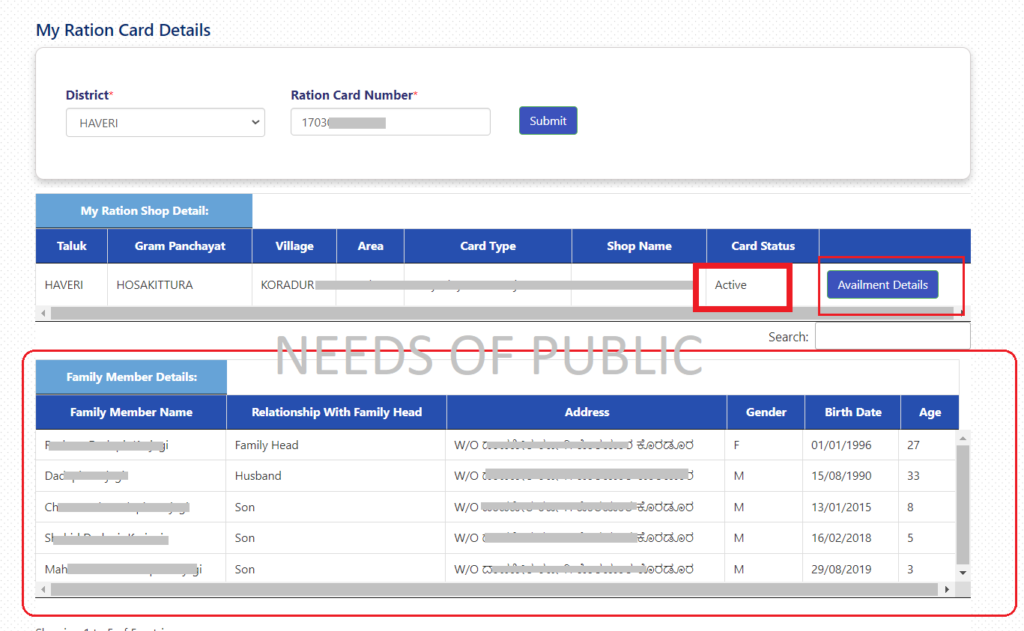Image resolution: width=1024 pixels, height=631 pixels.
Task: Open Availment Details for the ration card
Action: coord(882,285)
